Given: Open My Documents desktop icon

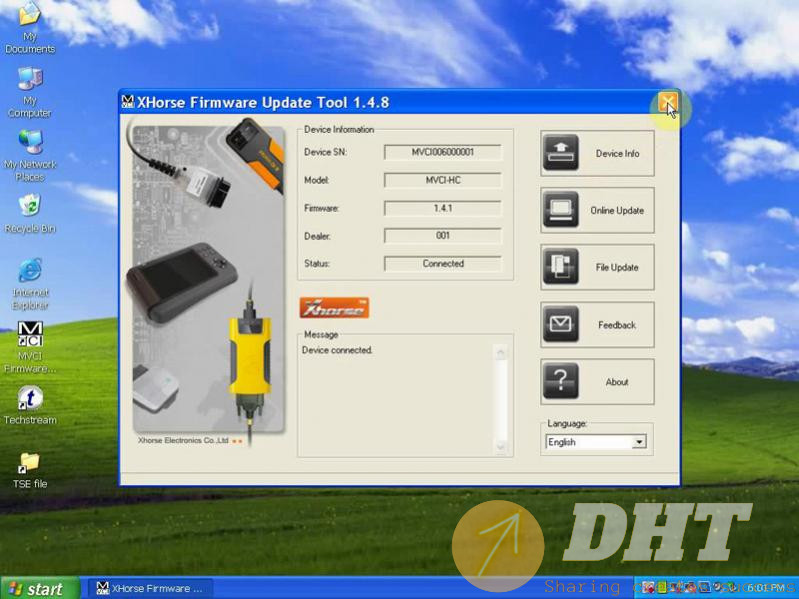Looking at the screenshot, I should 30,28.
